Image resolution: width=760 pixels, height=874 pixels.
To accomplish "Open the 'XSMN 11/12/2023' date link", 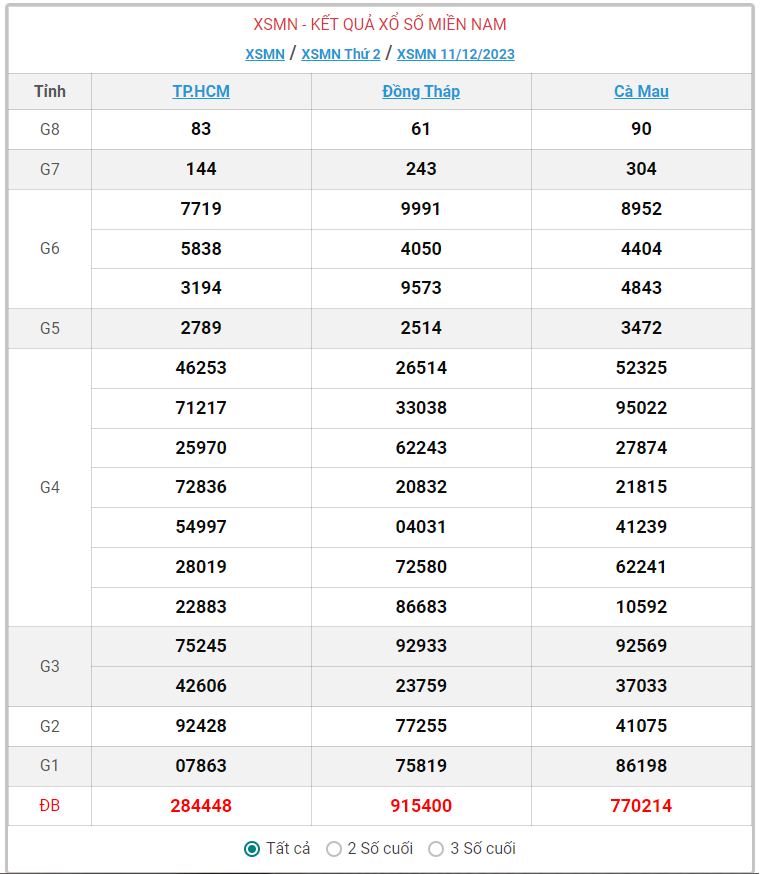I will point(456,54).
